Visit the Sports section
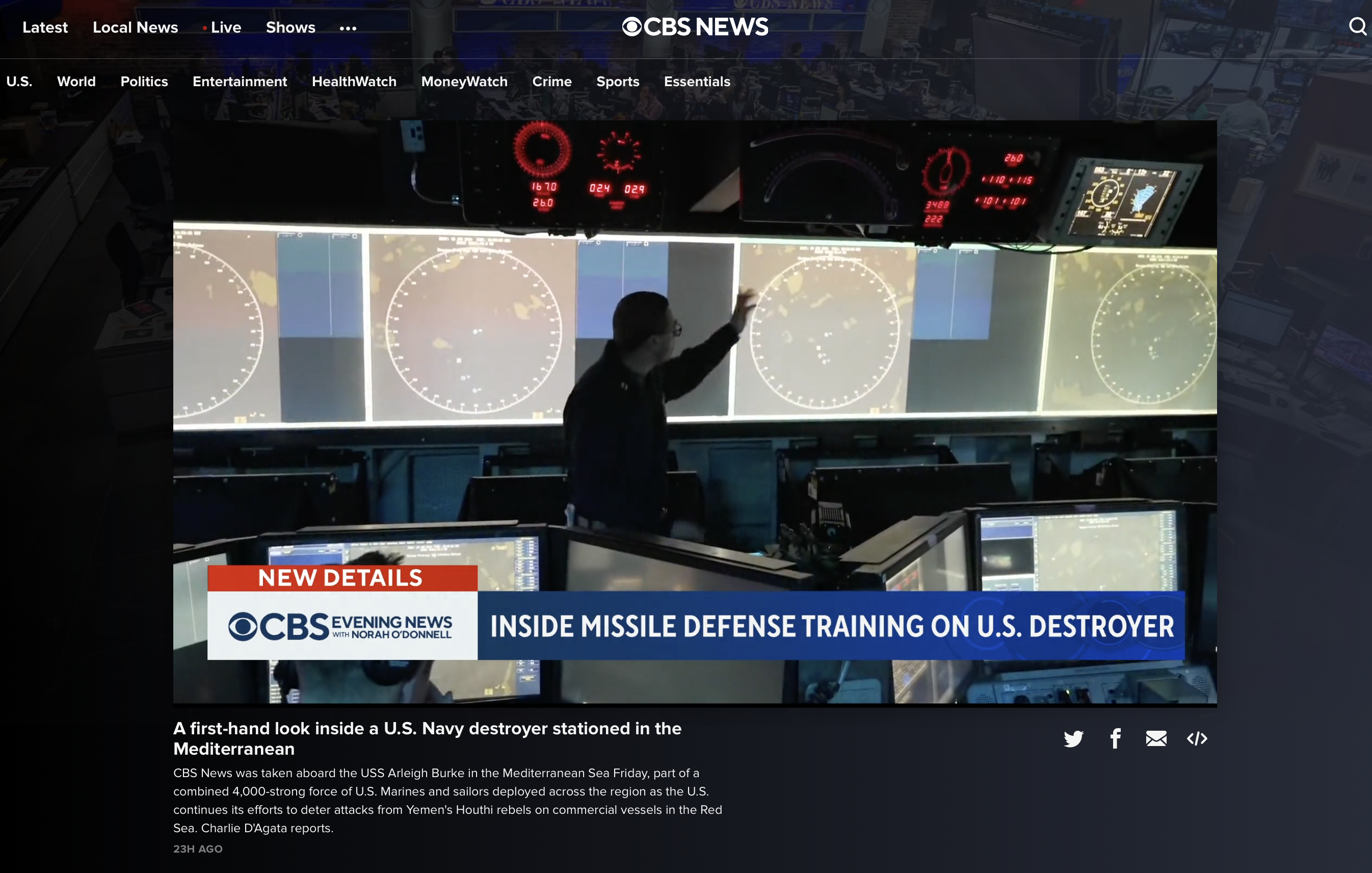The height and width of the screenshot is (873, 1372). pos(618,82)
